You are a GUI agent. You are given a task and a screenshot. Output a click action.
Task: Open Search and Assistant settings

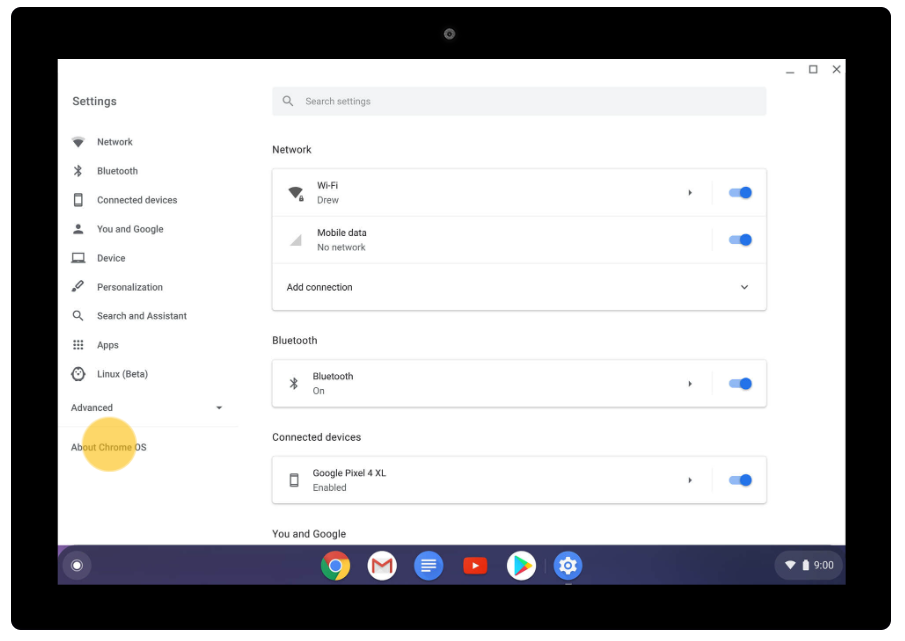pyautogui.click(x=78, y=315)
